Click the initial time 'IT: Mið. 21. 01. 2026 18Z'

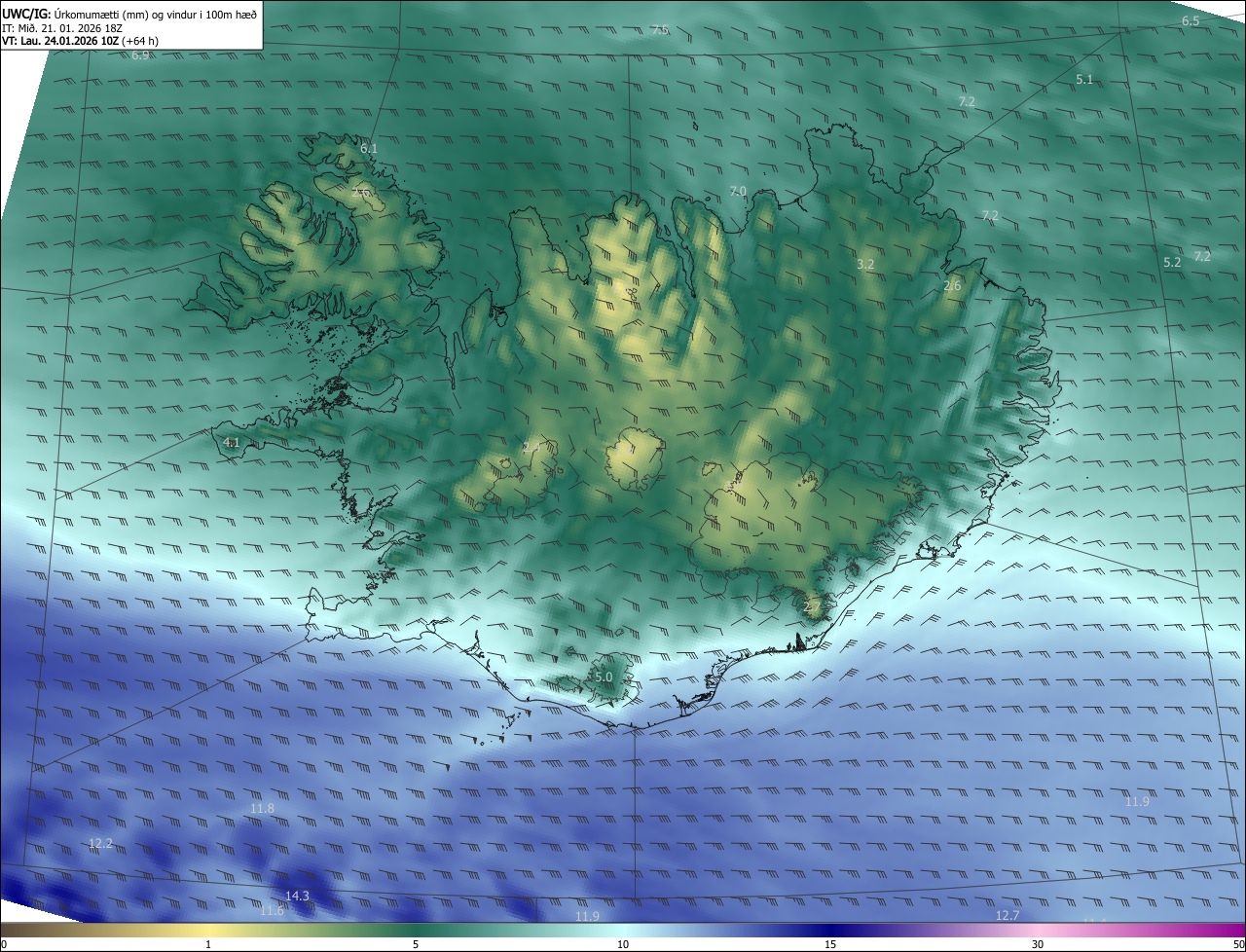[62, 28]
